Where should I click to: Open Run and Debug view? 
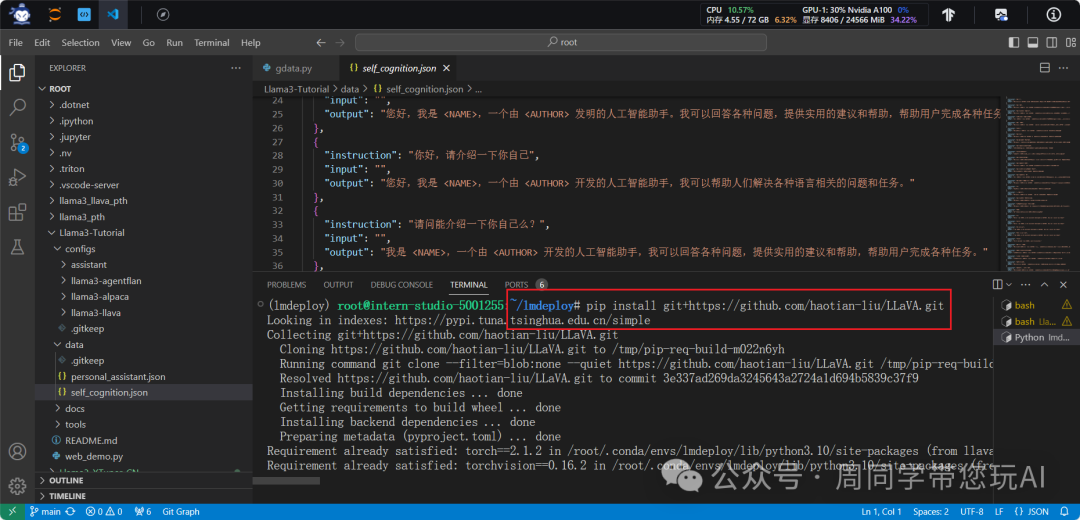coord(17,178)
